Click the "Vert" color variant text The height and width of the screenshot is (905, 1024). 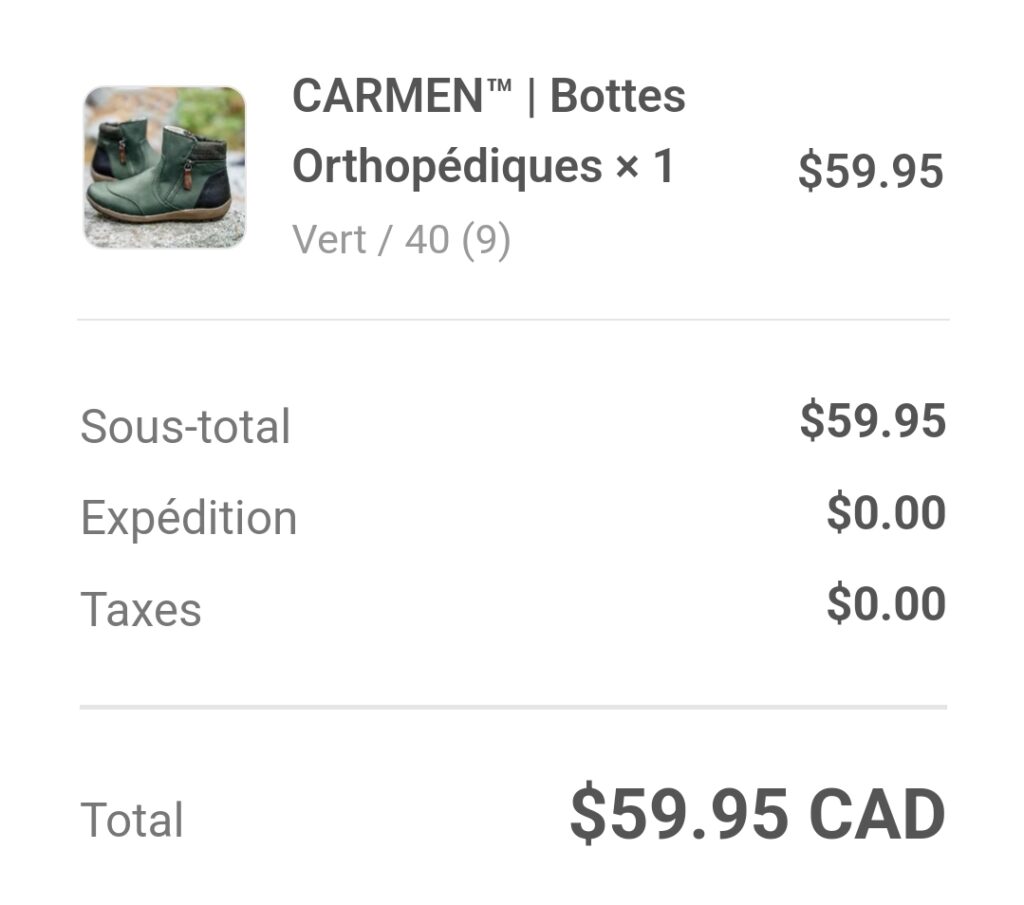(x=329, y=240)
